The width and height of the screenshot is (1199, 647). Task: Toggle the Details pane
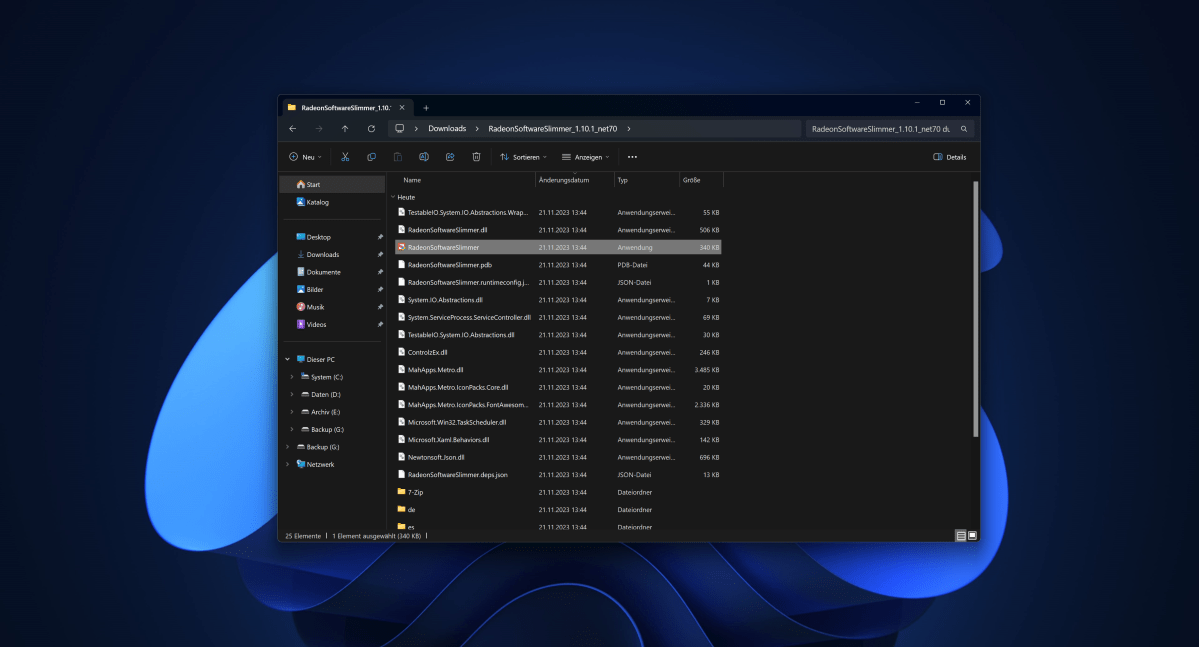coord(950,157)
